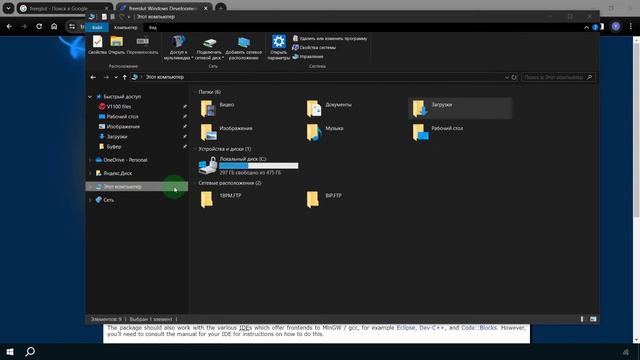Select the Документы folder icon
The height and width of the screenshot is (360, 640).
(313, 109)
